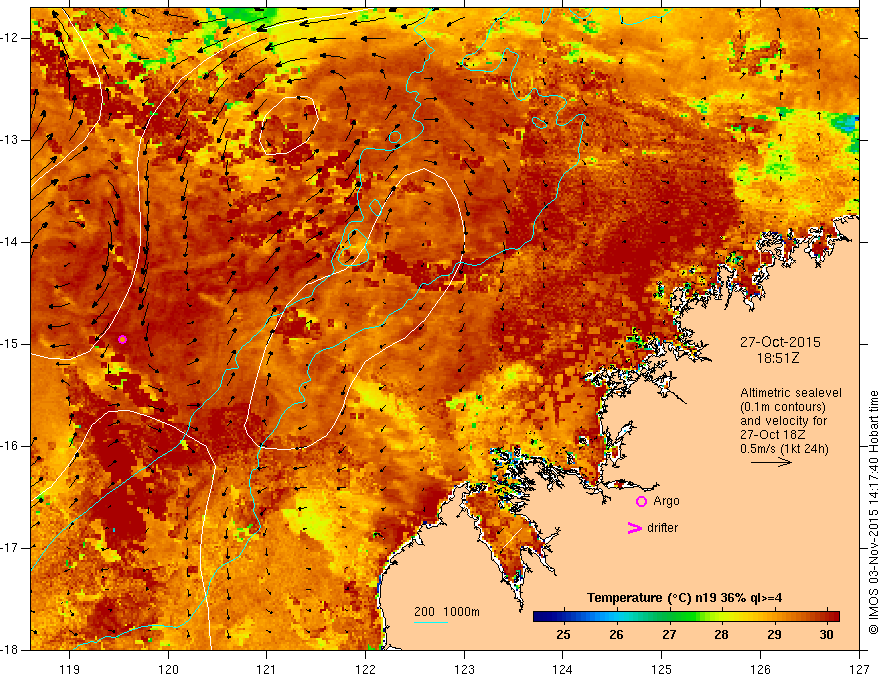The image size is (880, 680).
Task: Click the "27-Oct 18Z" caption text
Action: (771, 435)
